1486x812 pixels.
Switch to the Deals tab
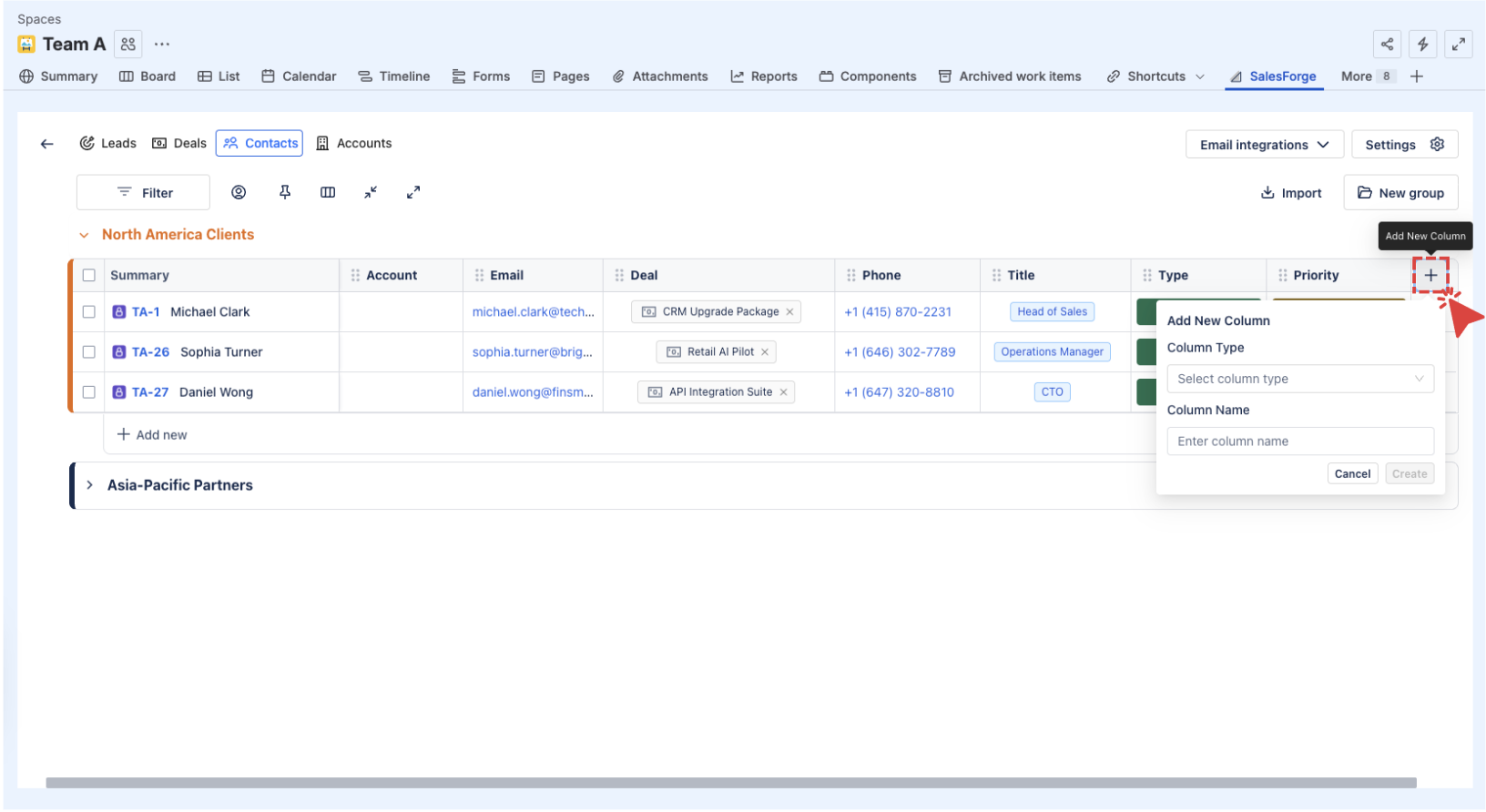(179, 144)
